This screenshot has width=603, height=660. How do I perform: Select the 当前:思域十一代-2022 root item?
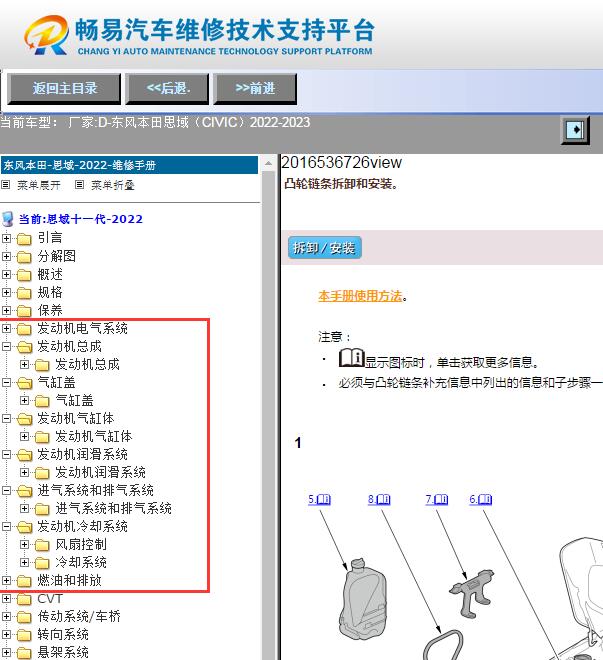81,219
